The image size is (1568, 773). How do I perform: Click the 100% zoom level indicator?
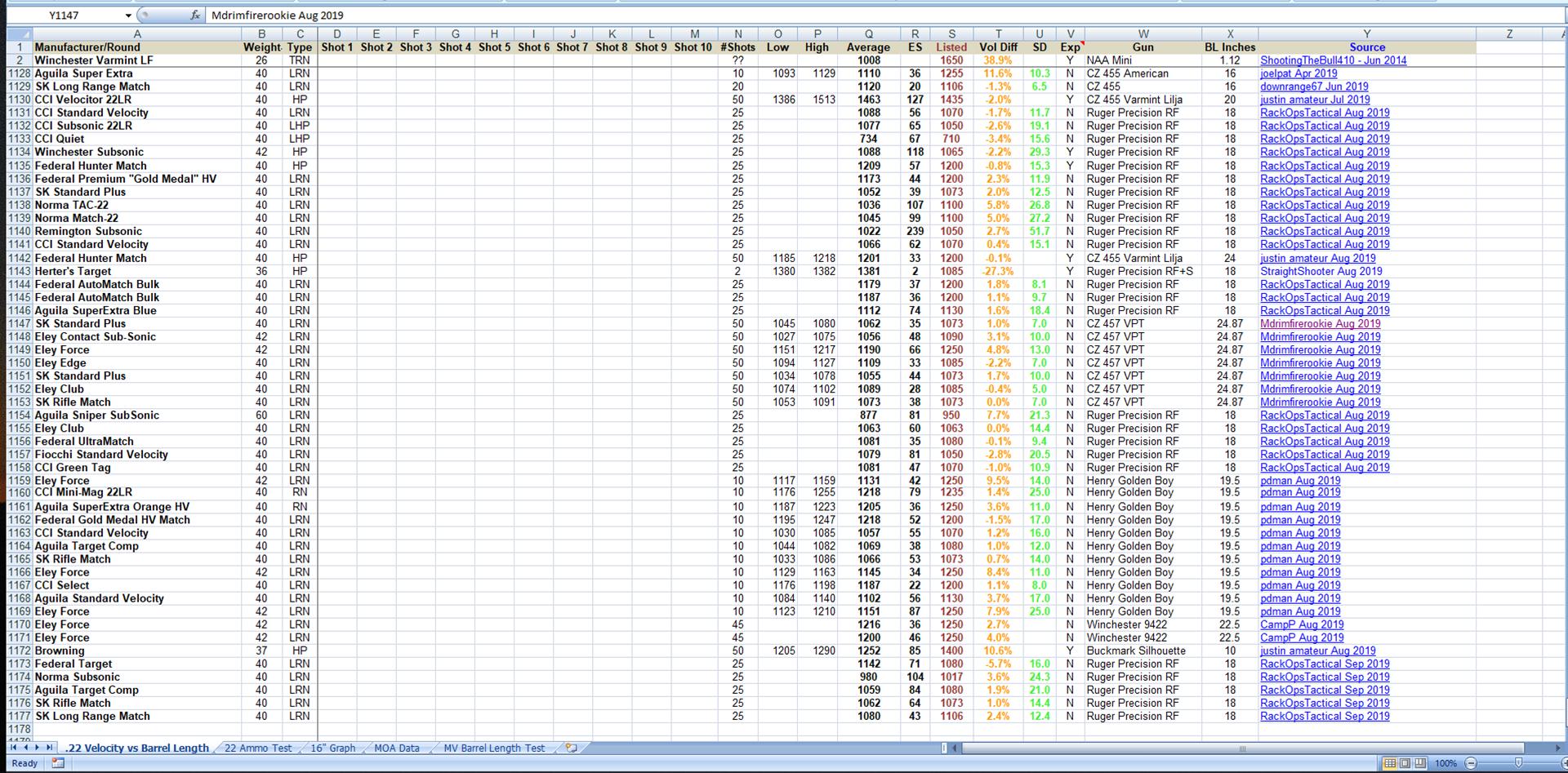(1445, 763)
